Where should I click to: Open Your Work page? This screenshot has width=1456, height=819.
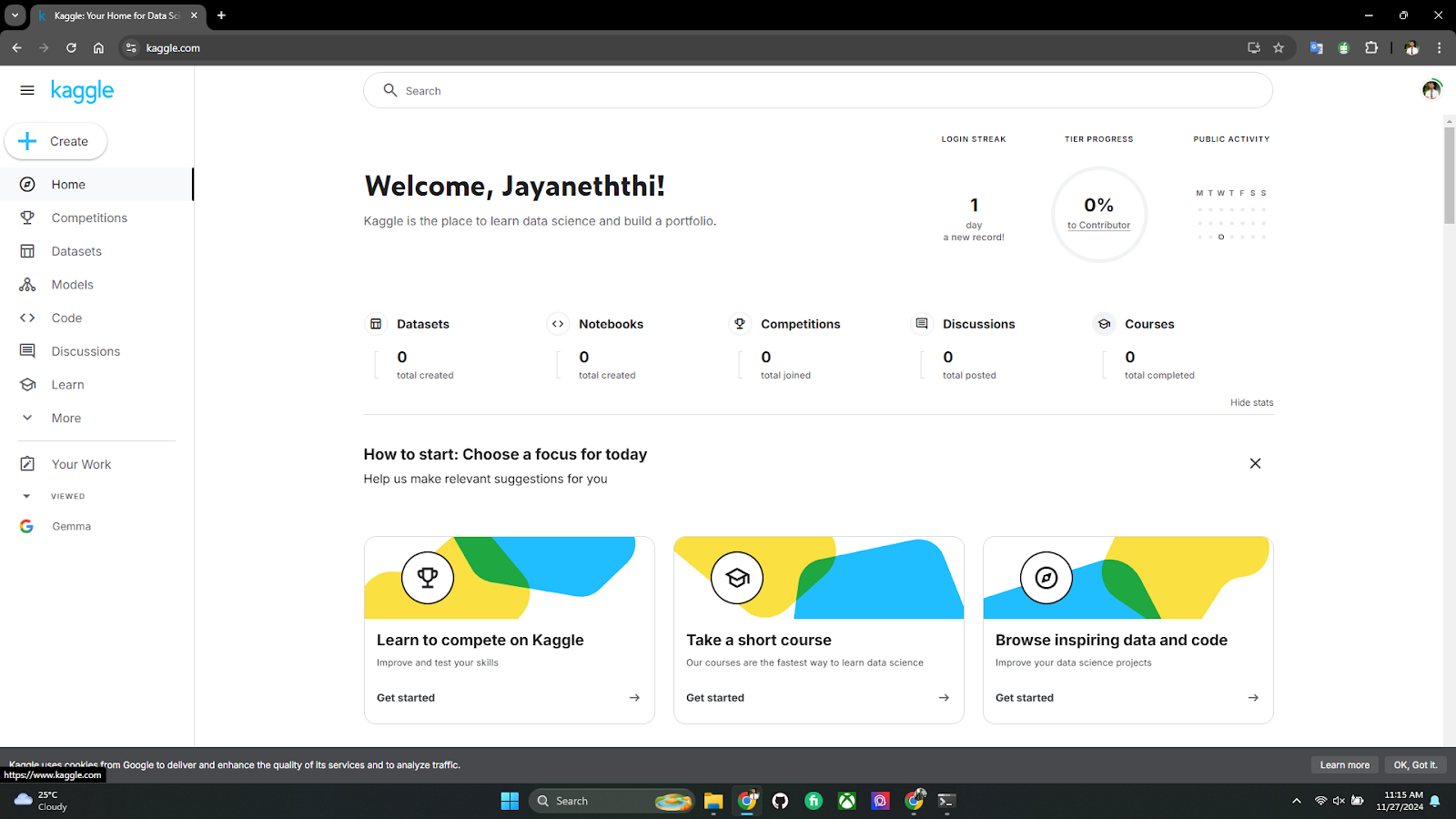[x=96, y=464]
